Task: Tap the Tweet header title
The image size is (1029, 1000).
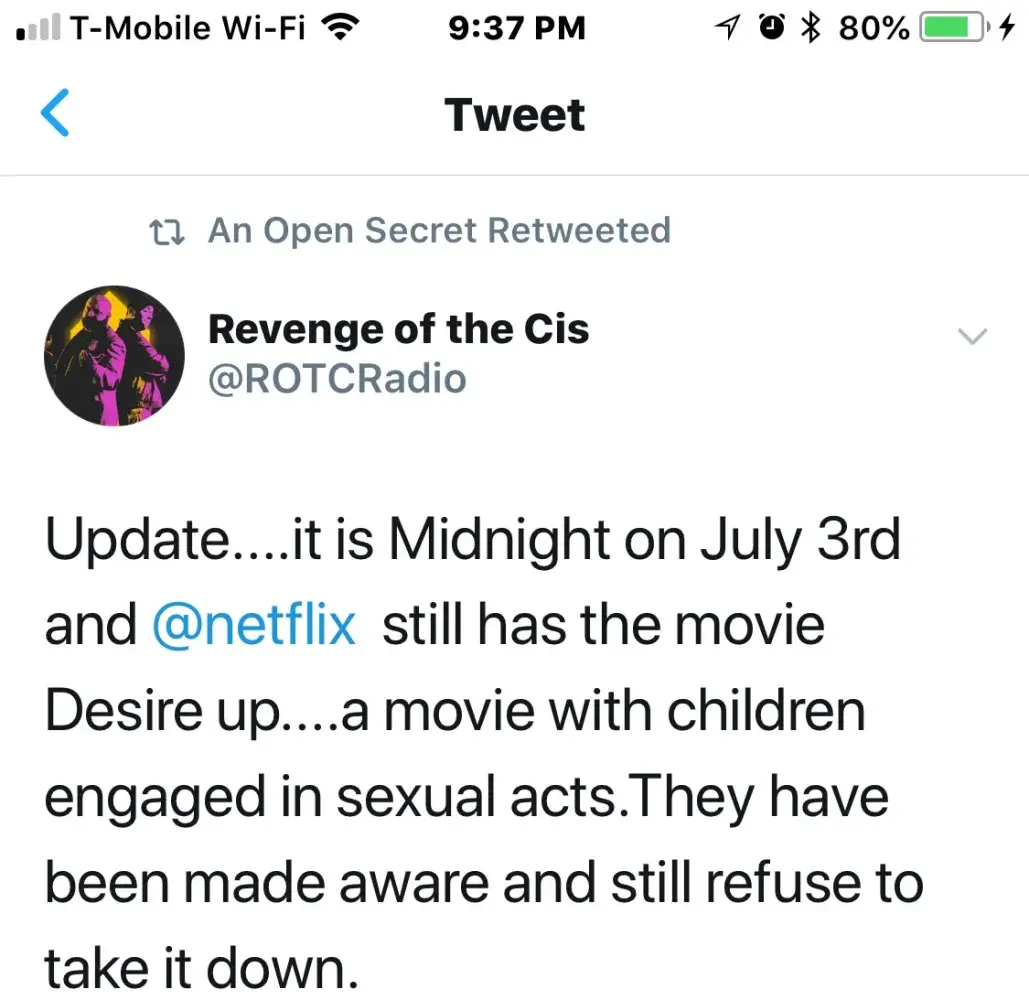Action: click(515, 115)
